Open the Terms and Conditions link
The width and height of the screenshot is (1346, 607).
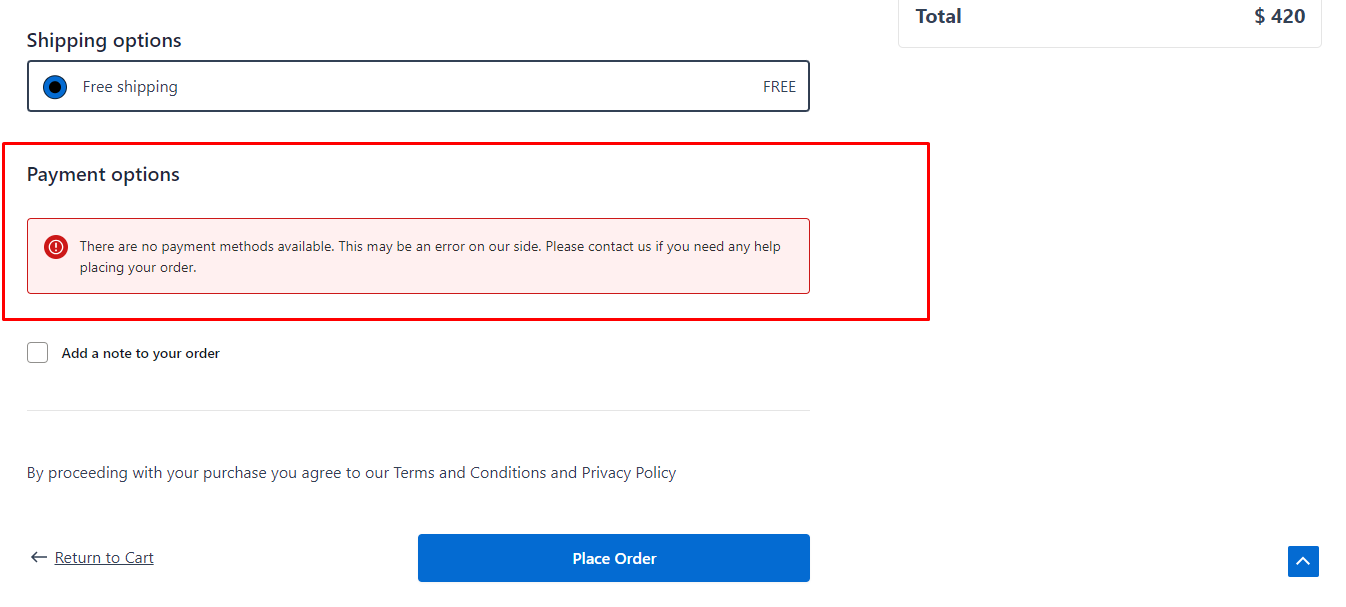click(469, 472)
